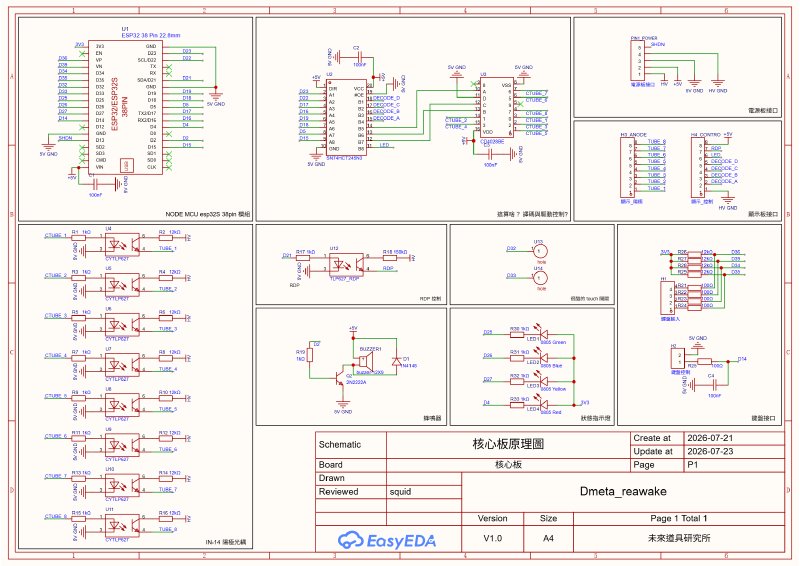Click the D25 net label at LED1 resistor

(488, 332)
